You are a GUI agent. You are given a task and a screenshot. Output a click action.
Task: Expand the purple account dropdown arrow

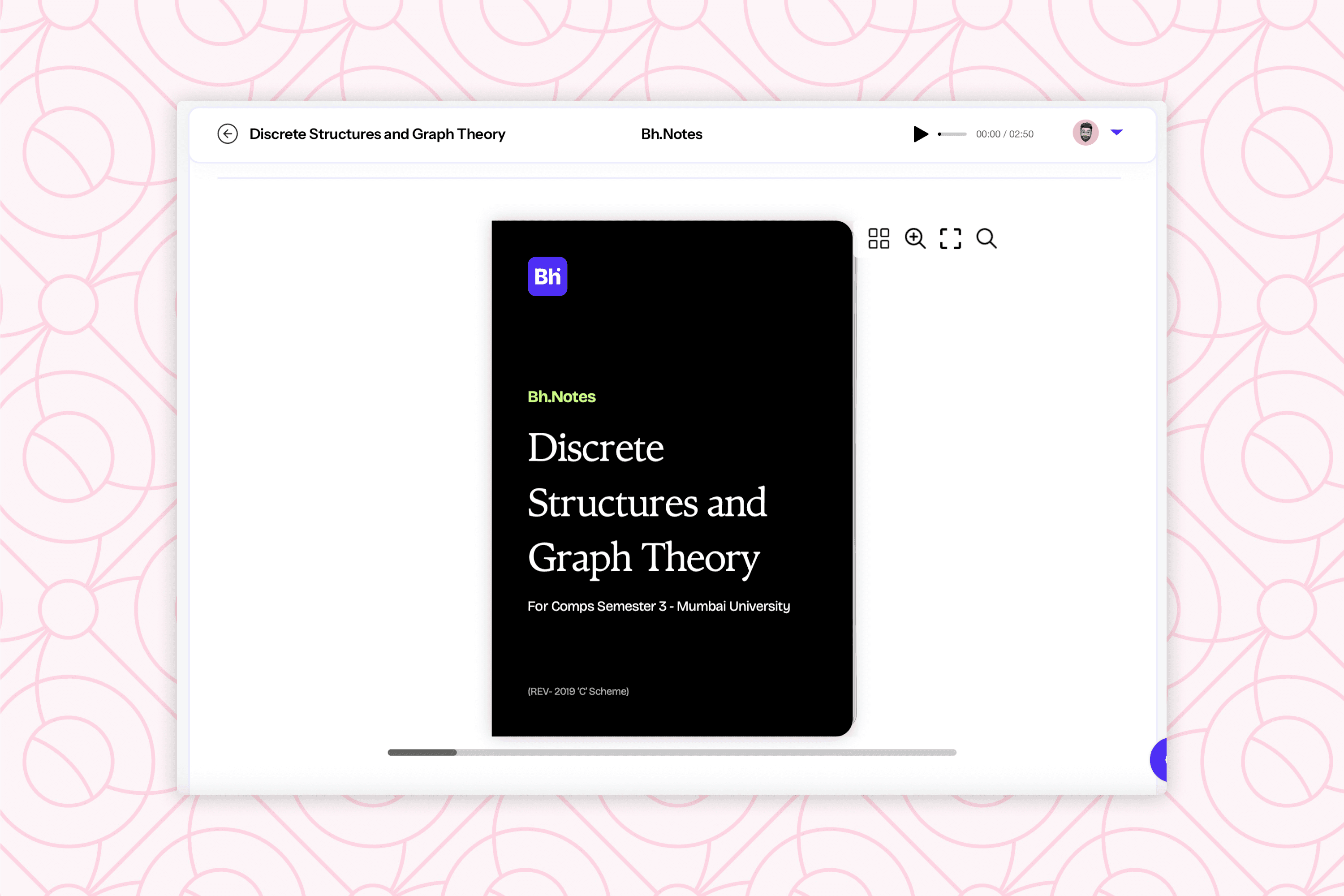pyautogui.click(x=1116, y=133)
